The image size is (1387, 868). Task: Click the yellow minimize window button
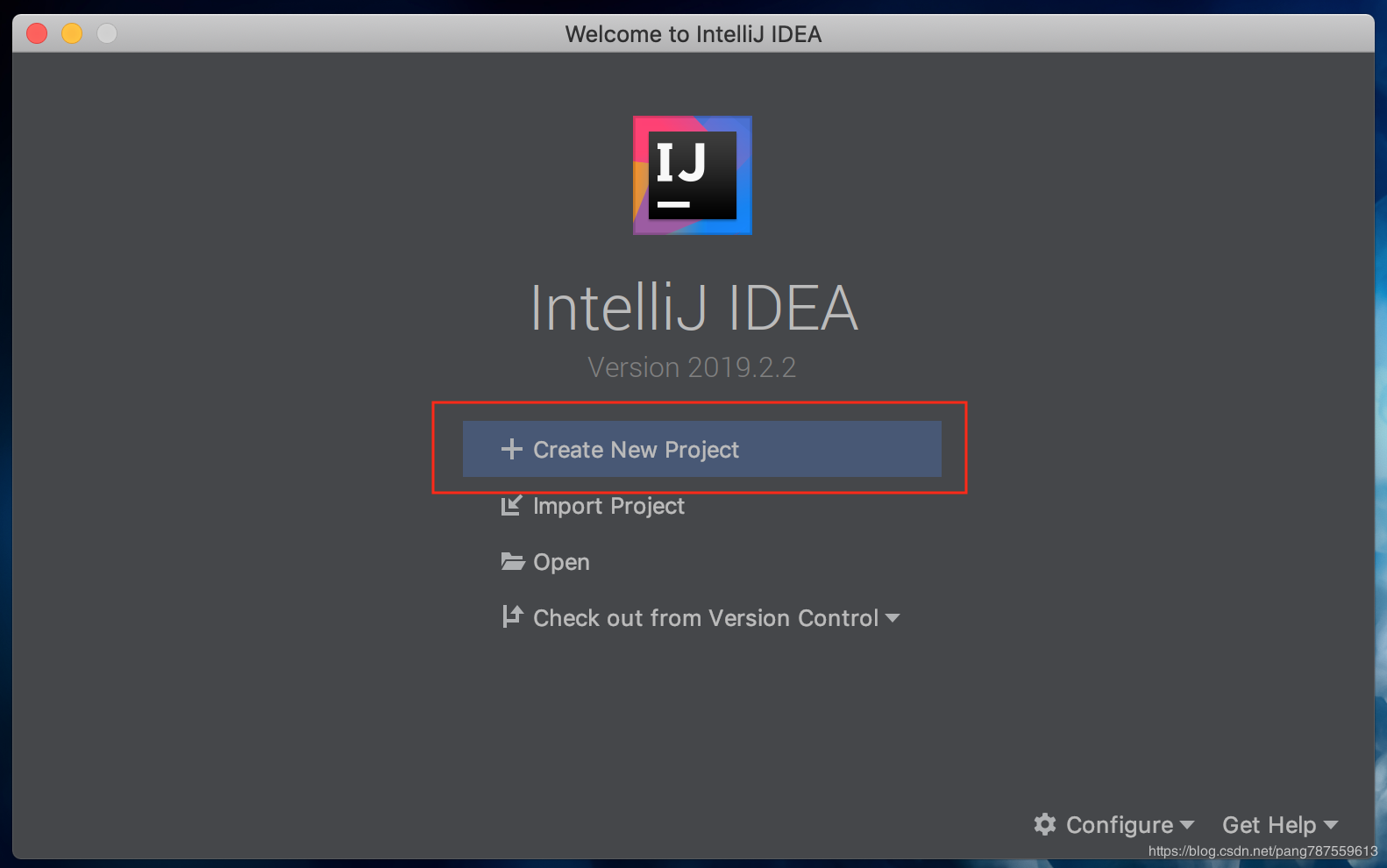[72, 33]
